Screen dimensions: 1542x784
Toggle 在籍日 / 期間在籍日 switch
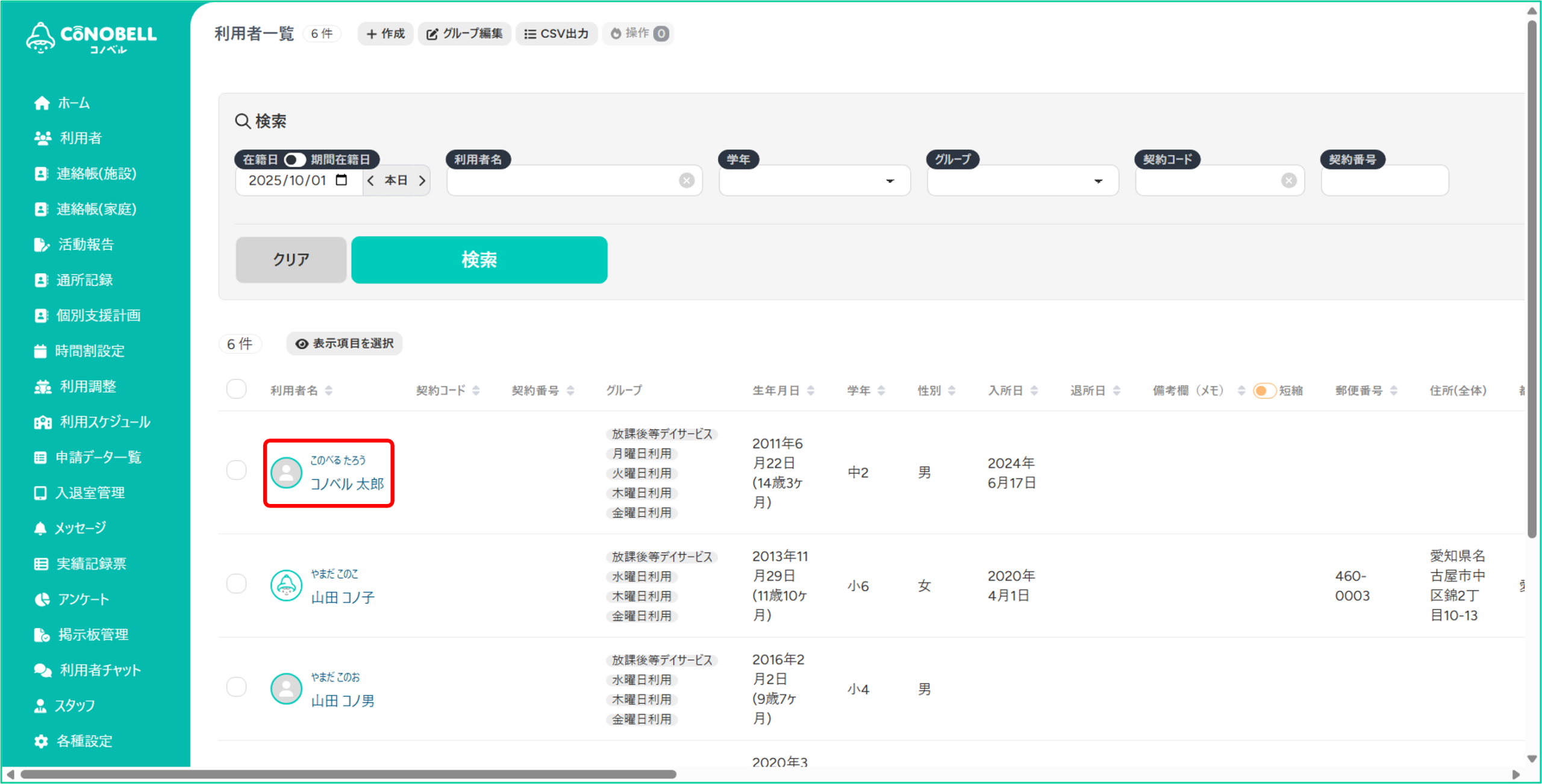[295, 160]
